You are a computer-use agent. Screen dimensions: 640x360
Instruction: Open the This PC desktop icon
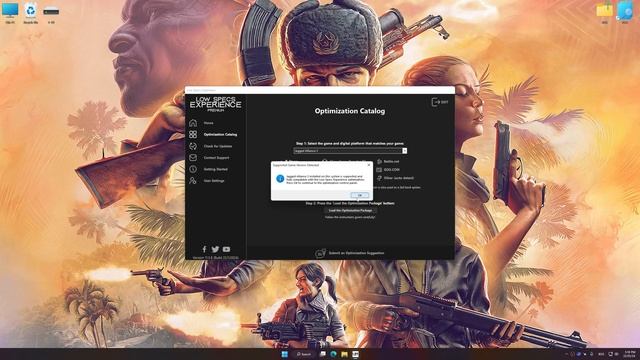[10, 12]
